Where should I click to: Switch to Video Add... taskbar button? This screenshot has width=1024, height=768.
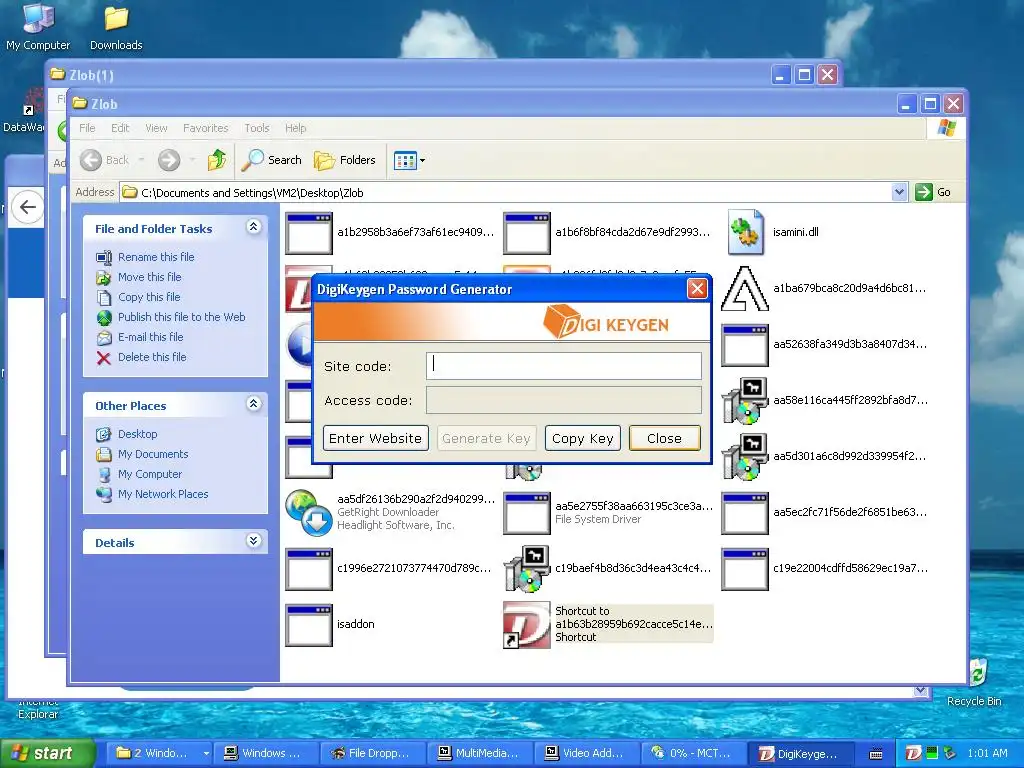pos(585,753)
